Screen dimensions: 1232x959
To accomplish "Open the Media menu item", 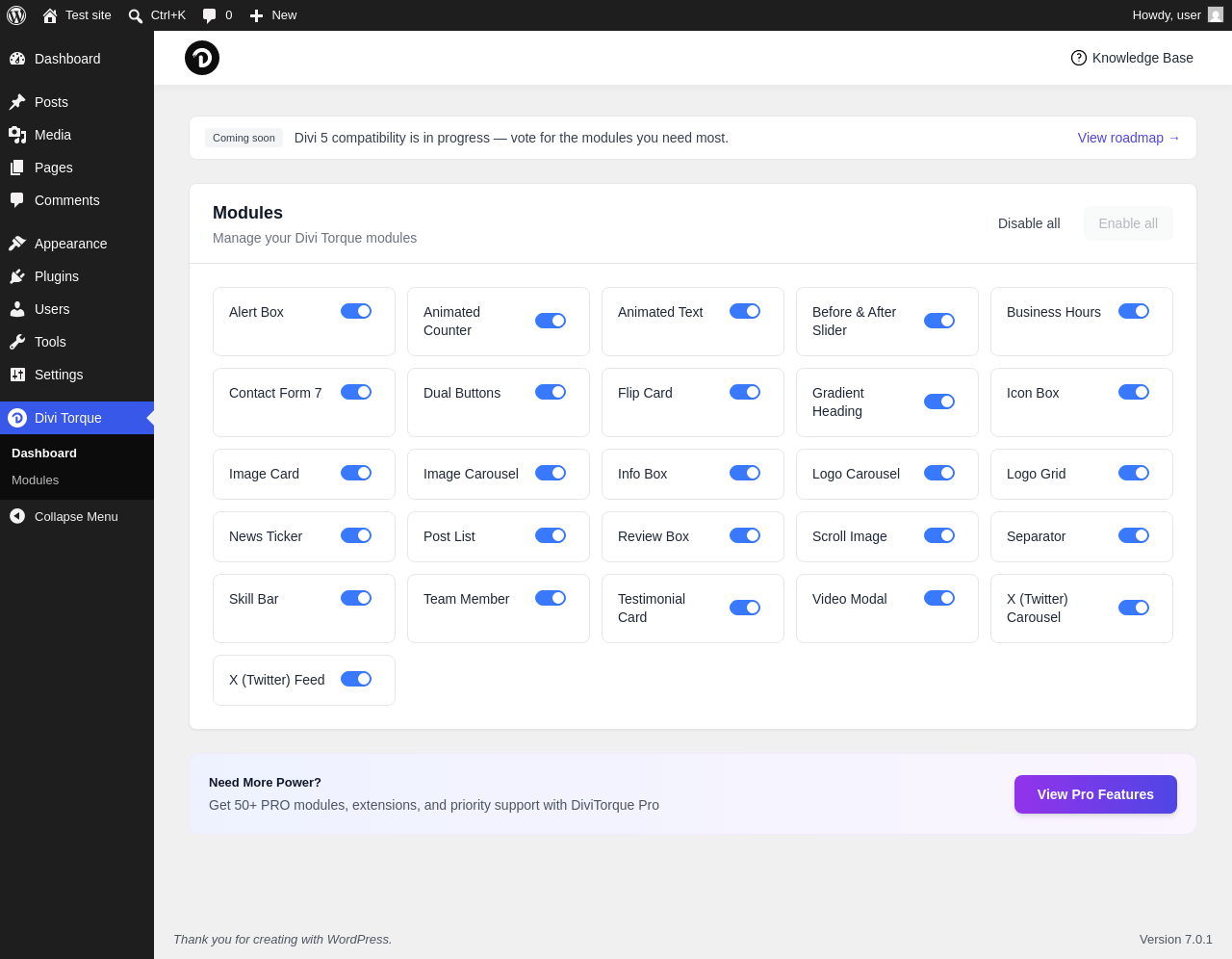I will pos(77,135).
